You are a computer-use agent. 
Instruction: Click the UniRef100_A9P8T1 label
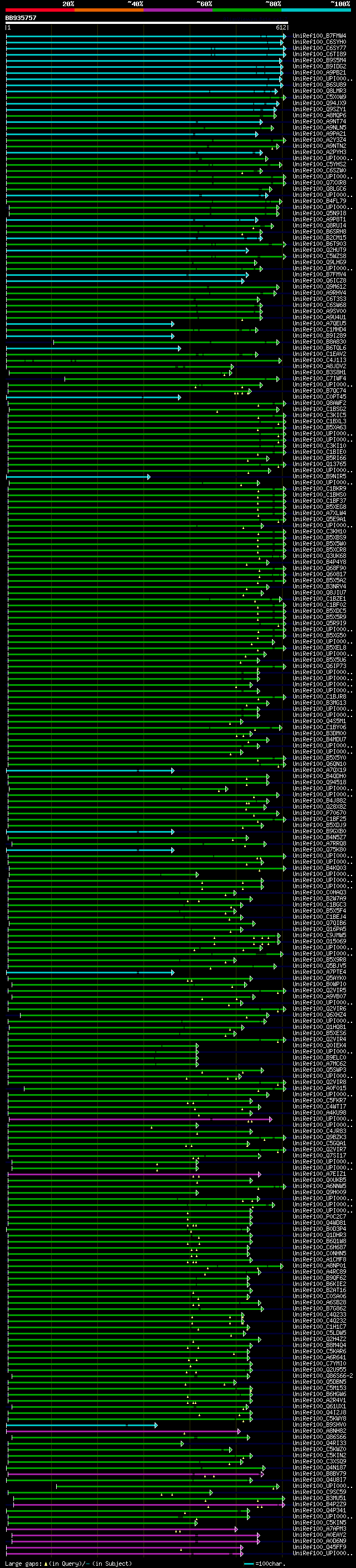click(x=319, y=220)
